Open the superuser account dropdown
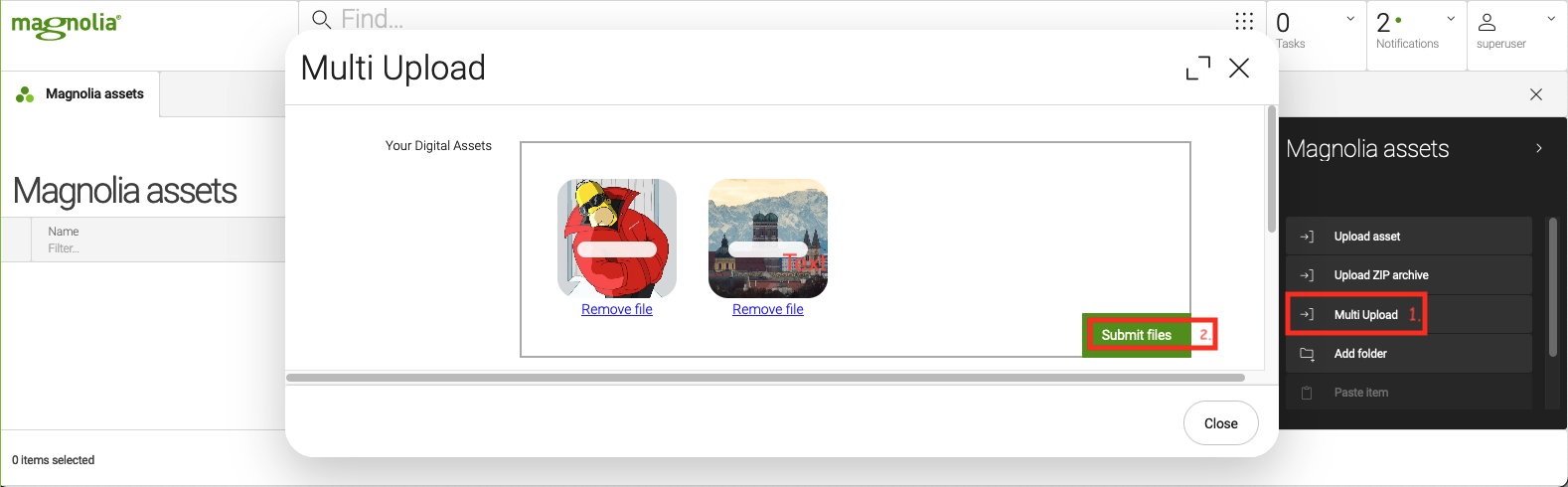The image size is (1568, 487). [x=1551, y=19]
